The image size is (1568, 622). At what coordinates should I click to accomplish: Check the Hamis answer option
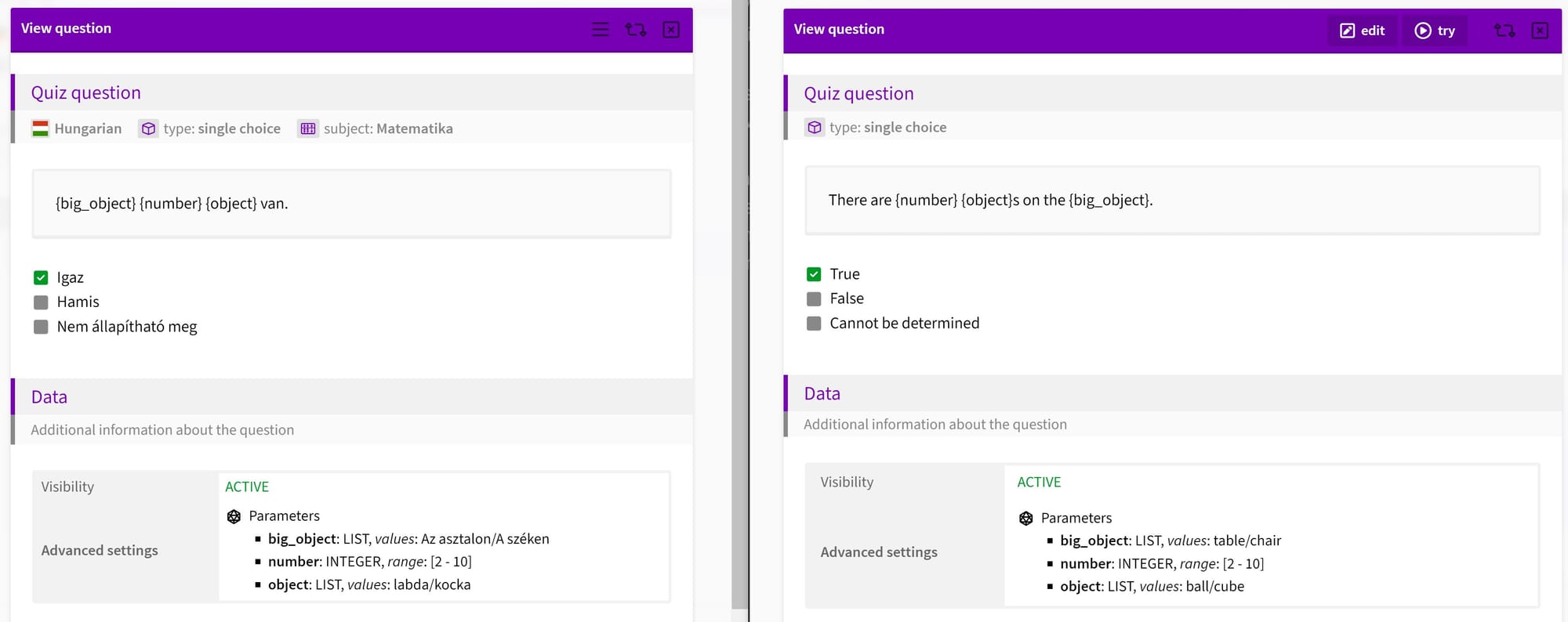pyautogui.click(x=41, y=302)
